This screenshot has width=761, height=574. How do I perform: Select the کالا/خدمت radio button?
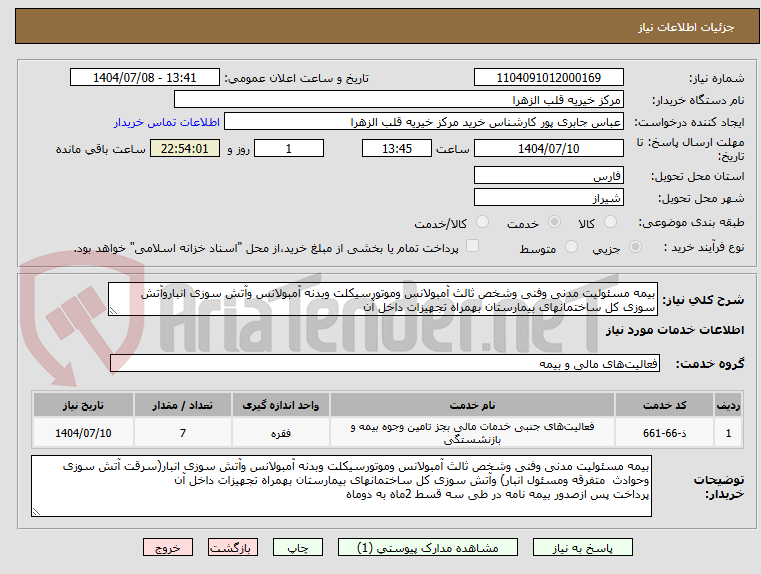click(x=482, y=222)
